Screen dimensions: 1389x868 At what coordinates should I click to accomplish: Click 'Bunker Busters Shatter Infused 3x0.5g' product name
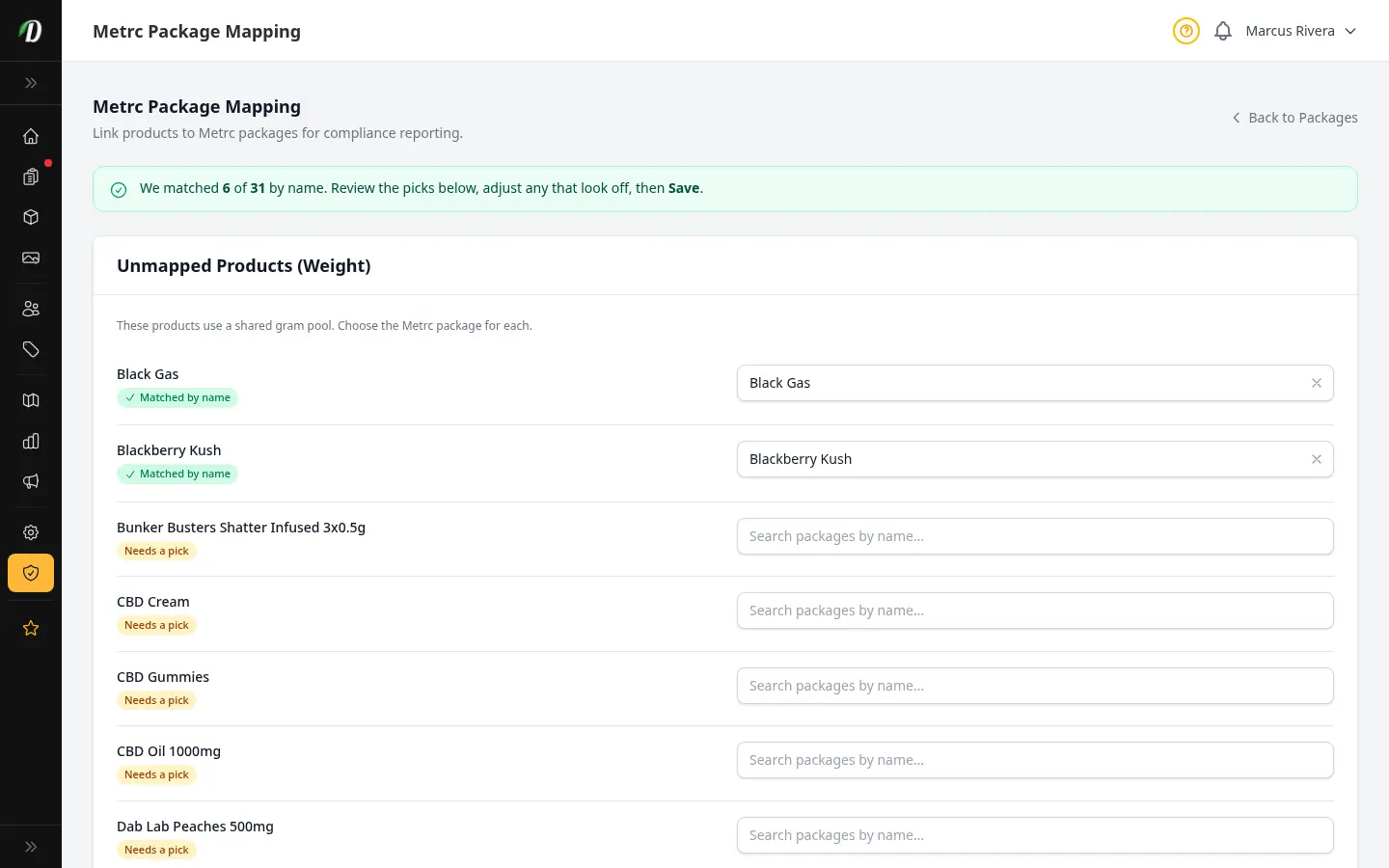[x=241, y=528]
